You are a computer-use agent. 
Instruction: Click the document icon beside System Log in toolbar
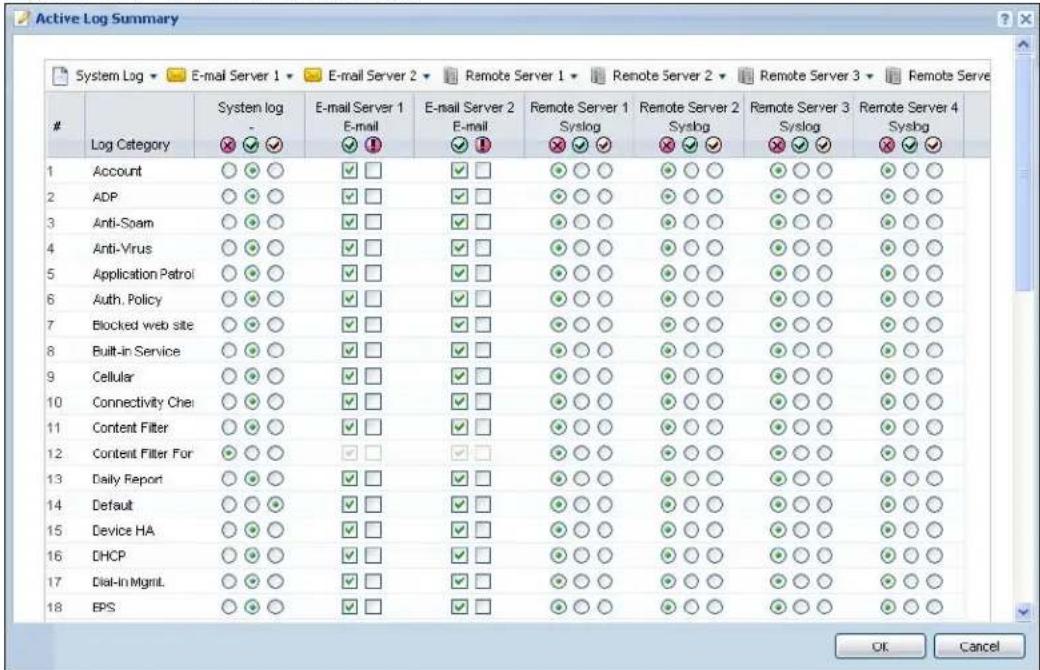pyautogui.click(x=60, y=76)
